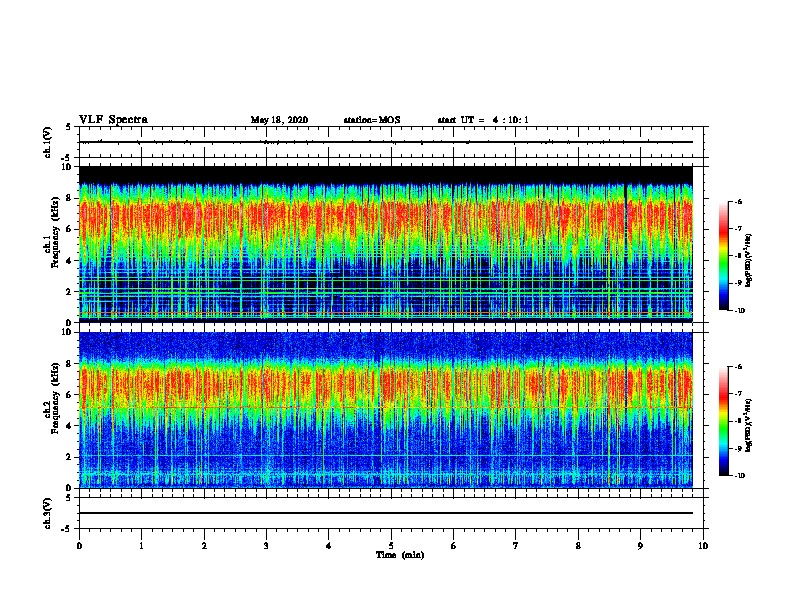This screenshot has height=612, width=792.
Task: Click the ch.2 "Frequency (kHz)" axis label
Action: click(x=55, y=398)
